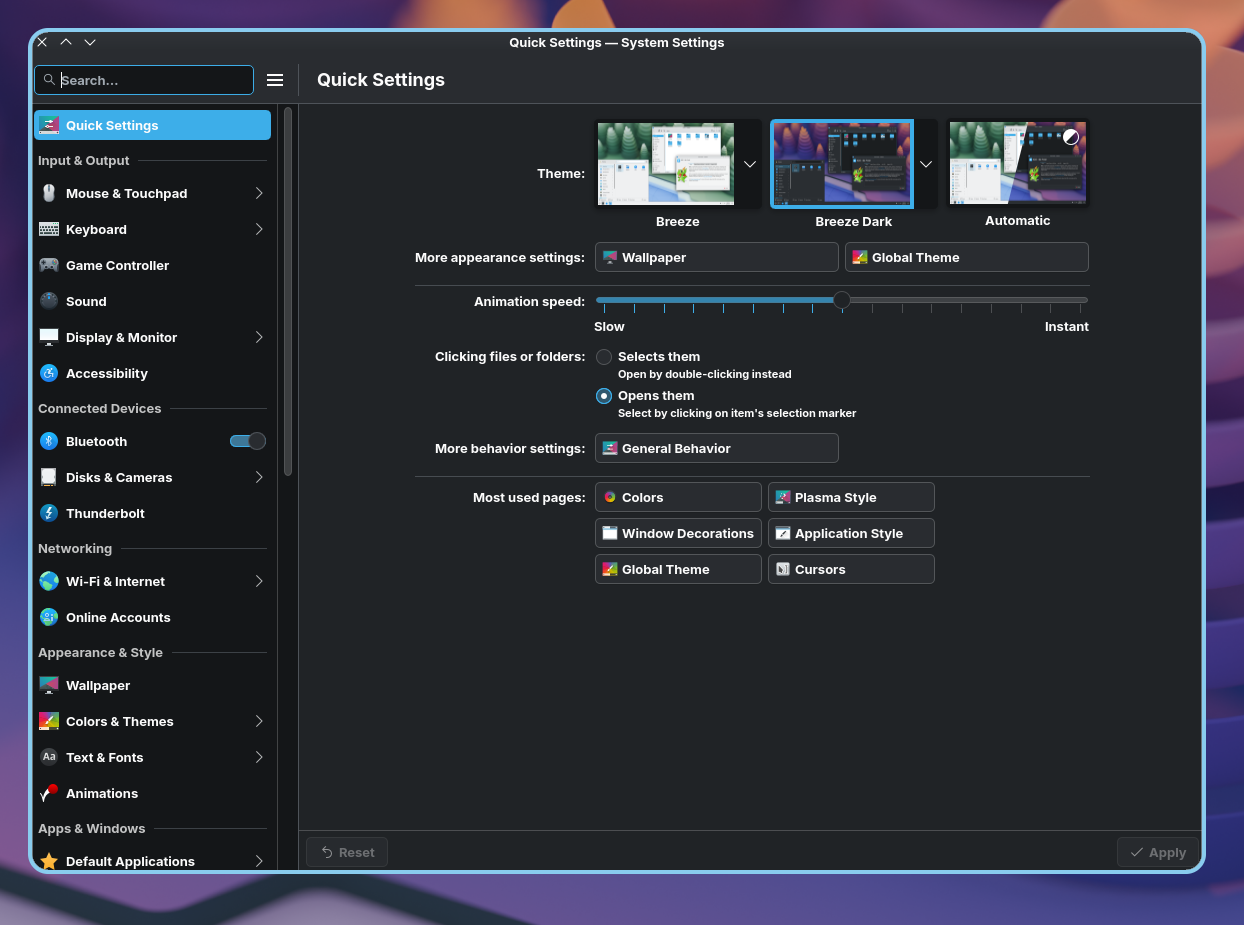Expand the Colors & Themes chevron
This screenshot has height=925, width=1244.
click(259, 721)
